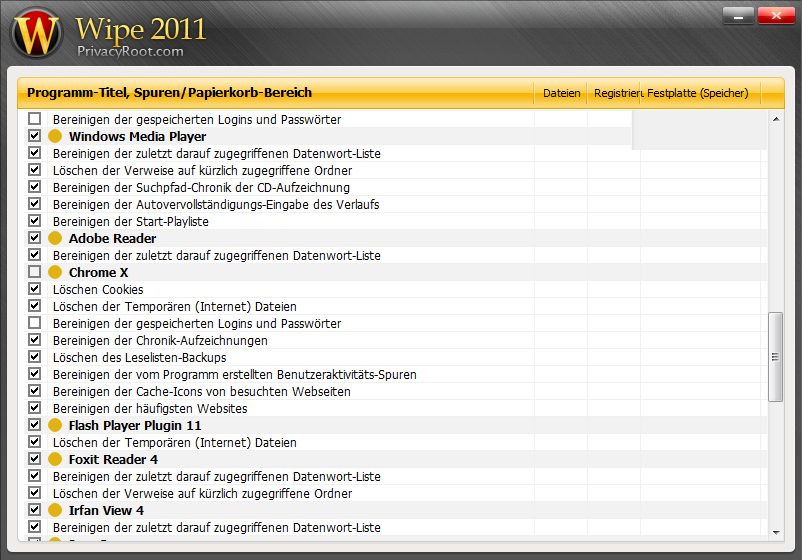Screen dimensions: 802x560
Task: Toggle the Autovervollständigungs-Eingabe des Verlaufs checkbox
Action: pos(34,204)
